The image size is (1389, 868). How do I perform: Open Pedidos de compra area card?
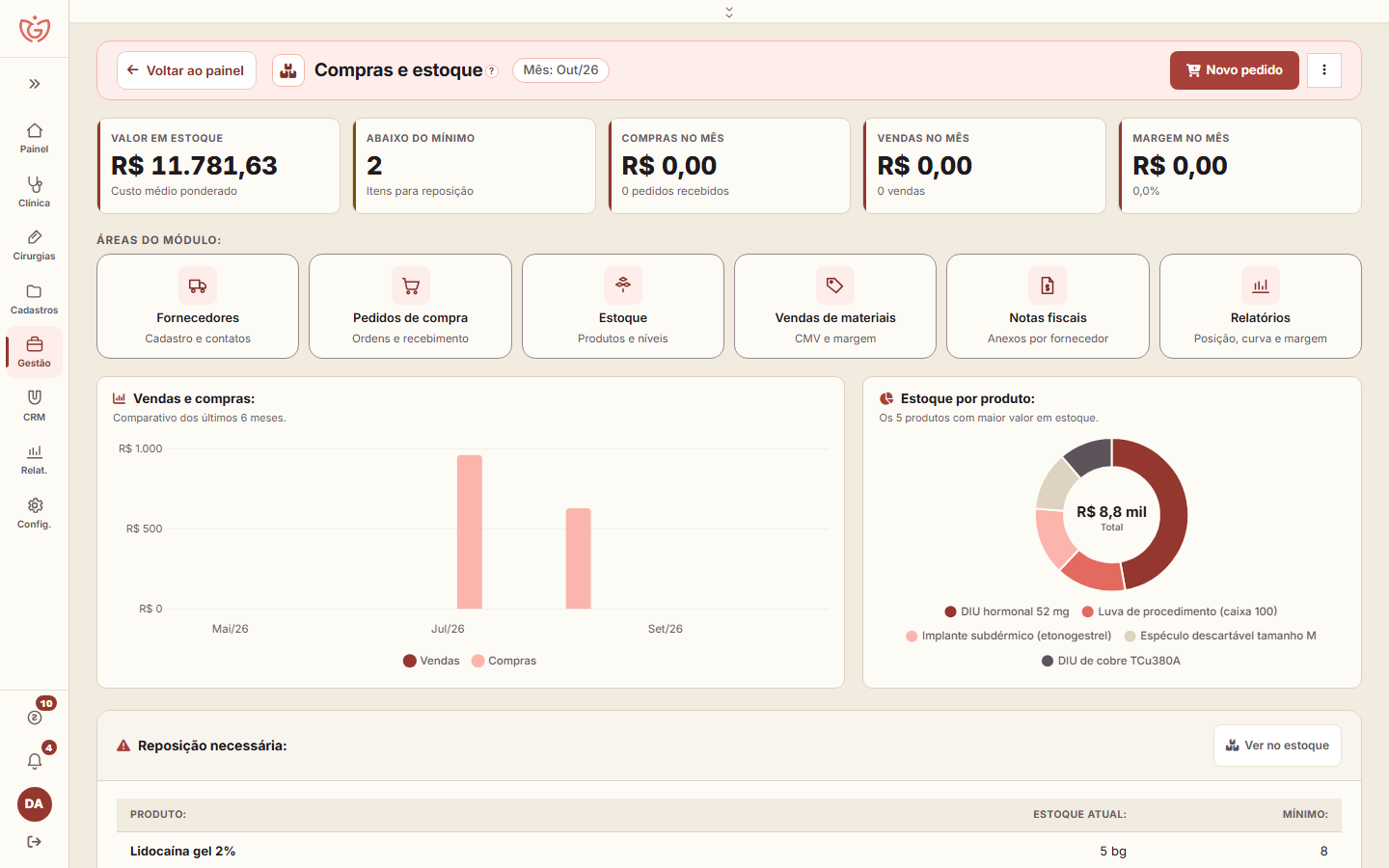click(x=410, y=307)
